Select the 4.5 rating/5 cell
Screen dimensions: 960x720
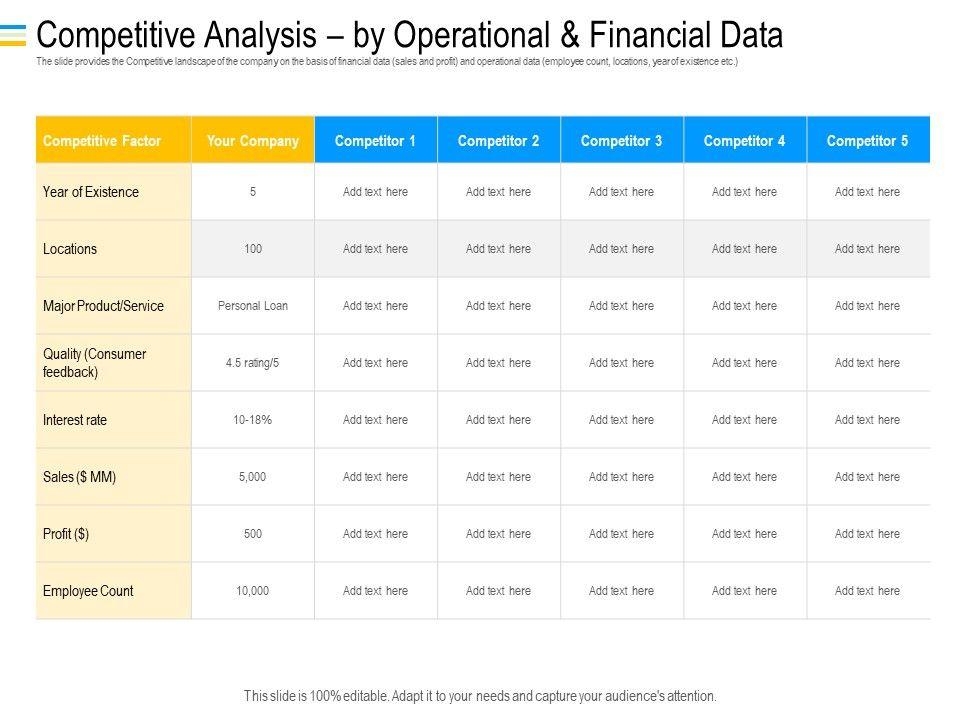(253, 363)
